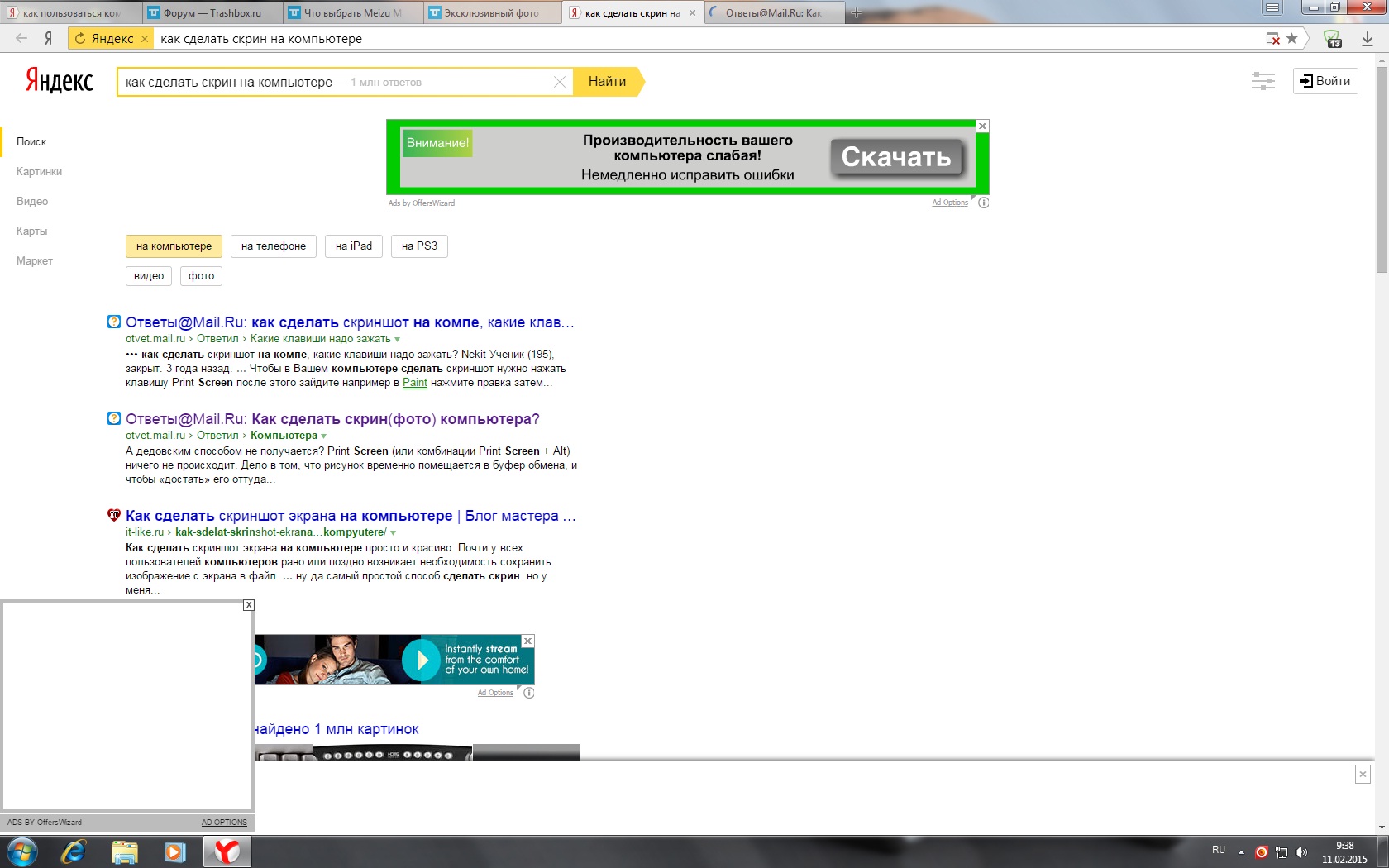Viewport: 1389px width, 868px height.
Task: Switch to 'Форум — Trashbox.ru' tab
Action: tap(212, 13)
